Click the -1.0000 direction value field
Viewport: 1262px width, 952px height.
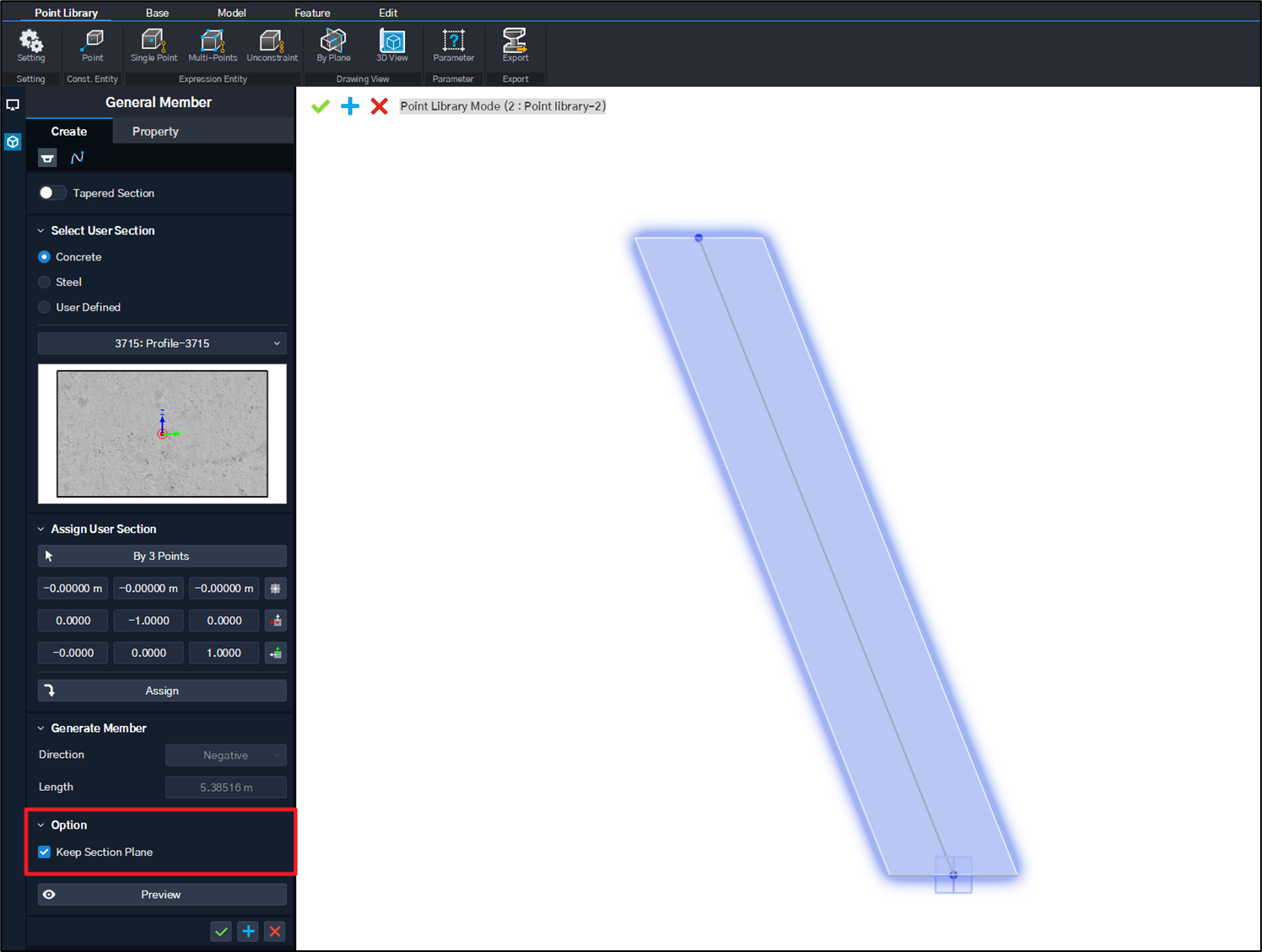[148, 621]
